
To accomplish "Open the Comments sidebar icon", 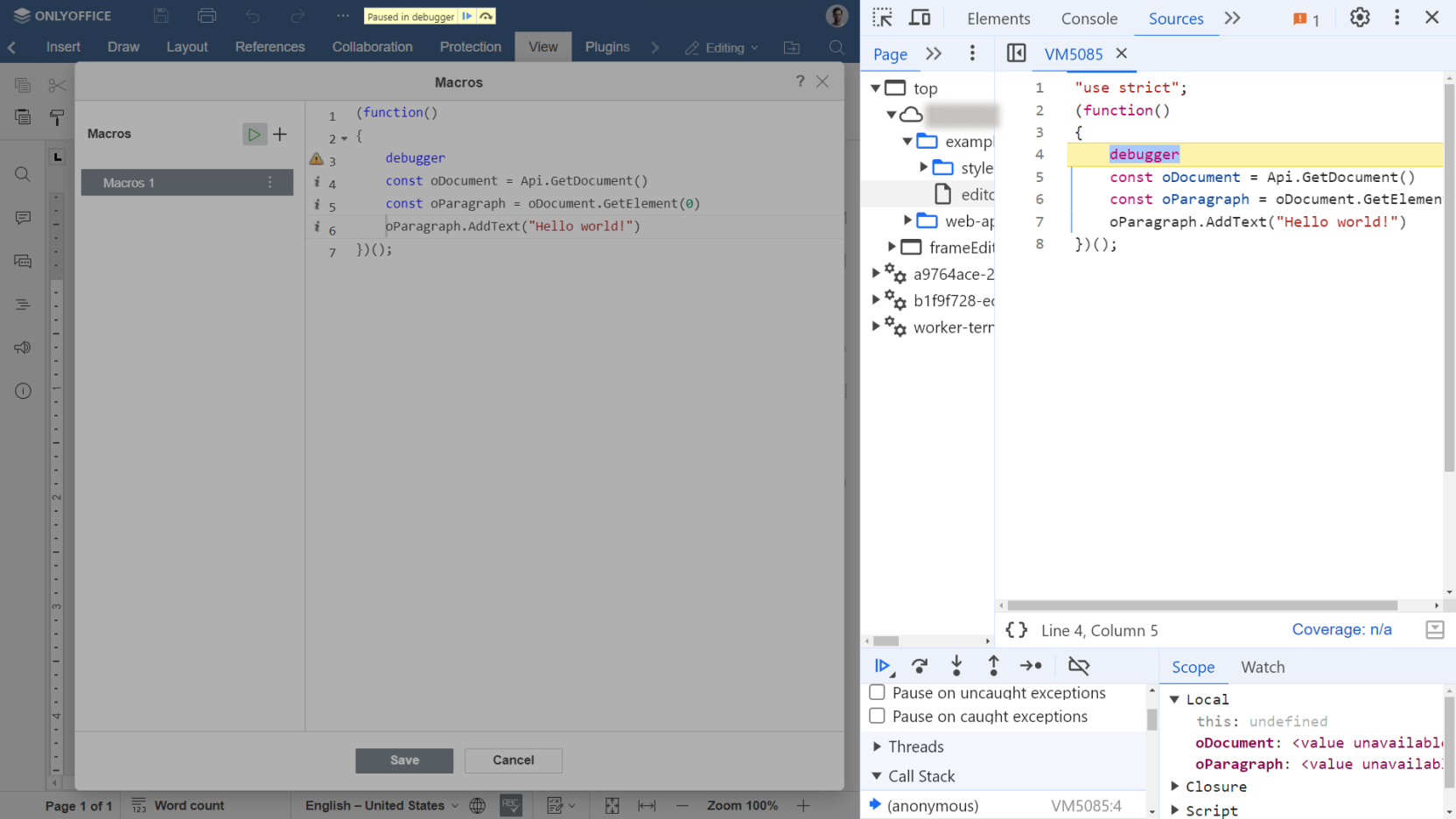I will [23, 218].
